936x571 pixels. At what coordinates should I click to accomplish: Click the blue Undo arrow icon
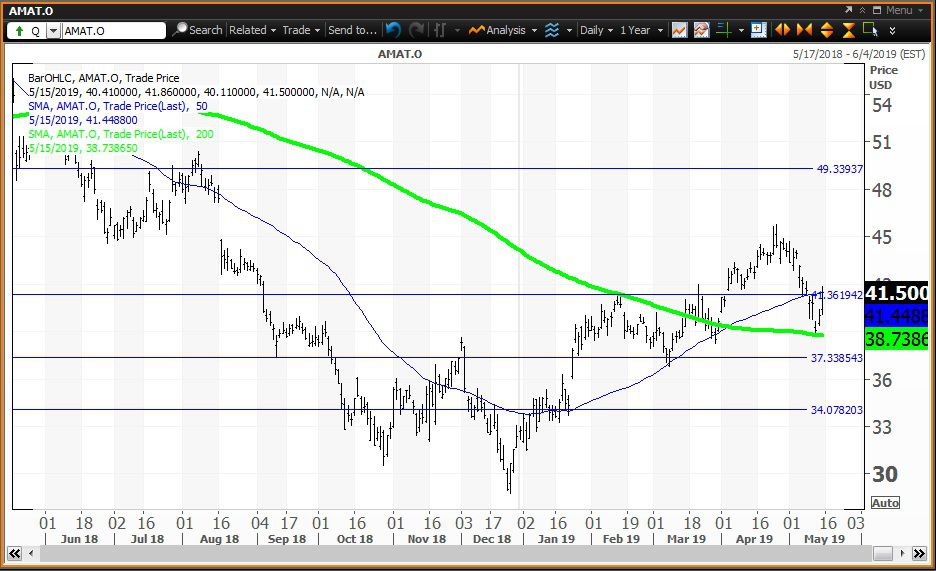tap(393, 29)
